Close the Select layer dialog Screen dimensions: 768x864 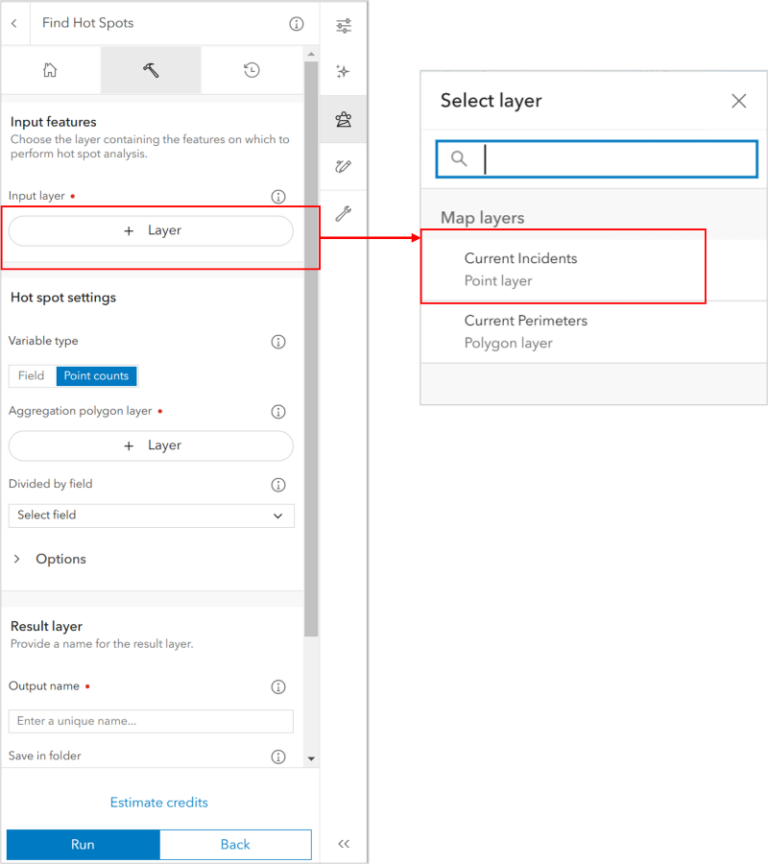click(x=739, y=101)
